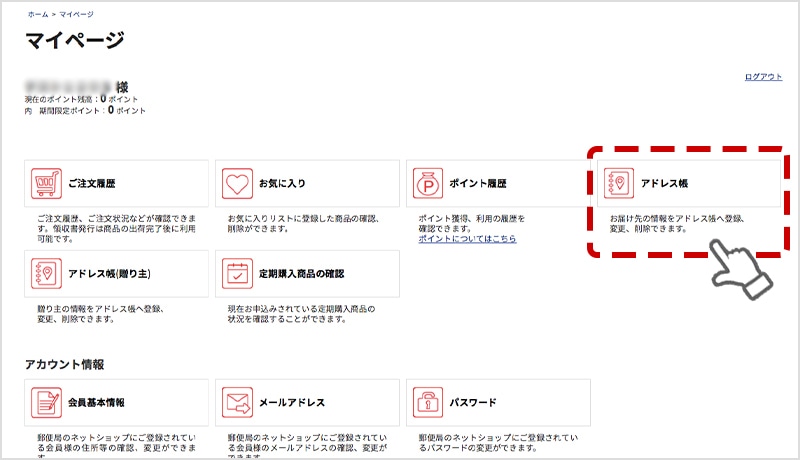Click the icon beside アドレス帳(贈り主)
This screenshot has width=800, height=460.
point(46,274)
